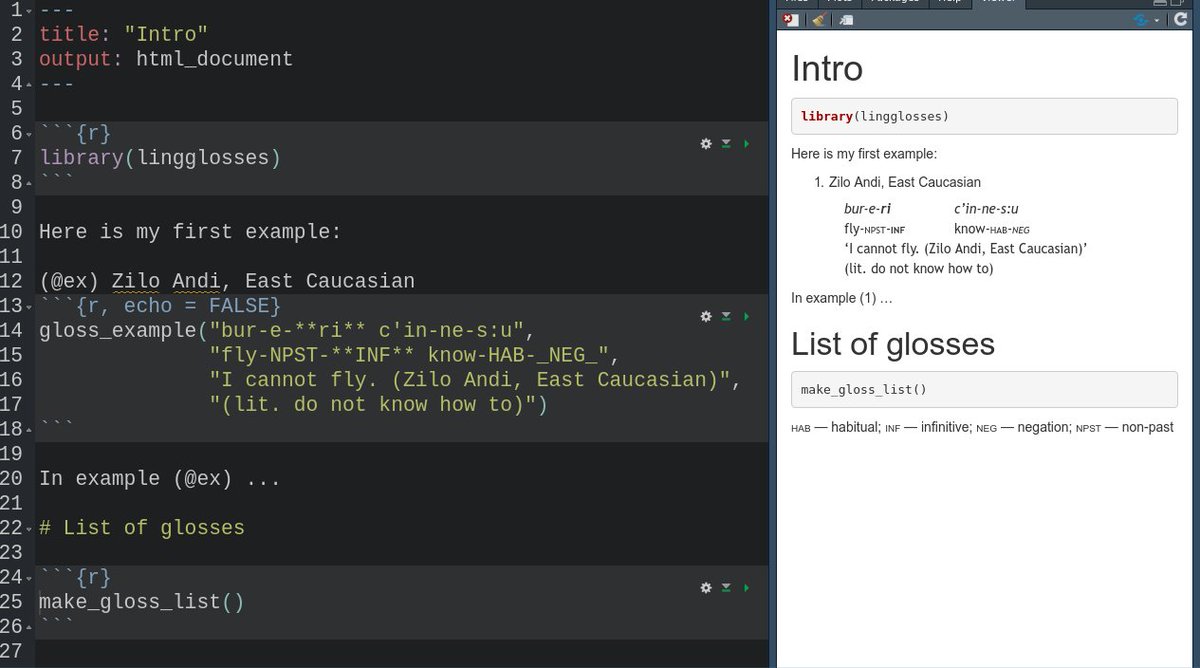Remove current Viewer item with red X icon
This screenshot has height=668, width=1200.
(x=790, y=19)
